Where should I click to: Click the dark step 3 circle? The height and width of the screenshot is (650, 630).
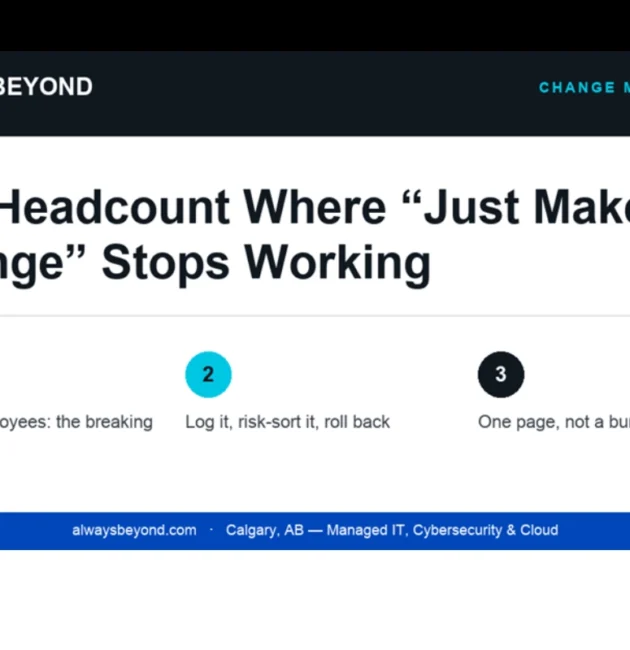tap(501, 374)
